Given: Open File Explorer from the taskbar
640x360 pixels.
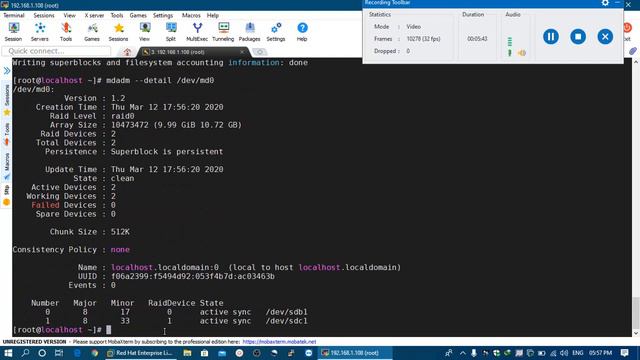Looking at the screenshot, I should click(187, 353).
